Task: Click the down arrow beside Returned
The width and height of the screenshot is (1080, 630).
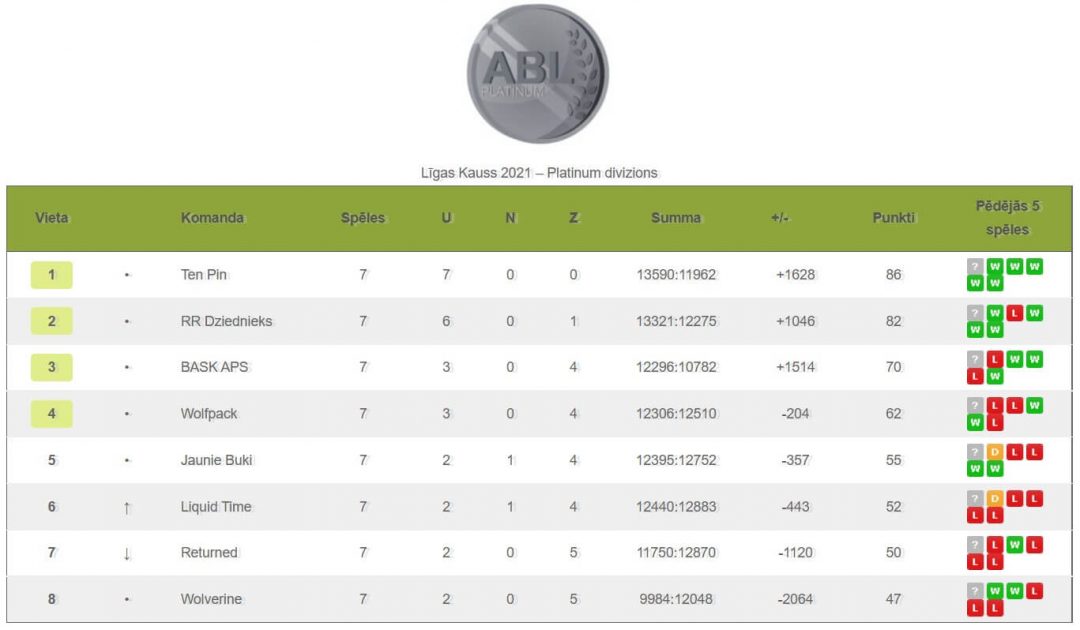Action: coord(127,554)
